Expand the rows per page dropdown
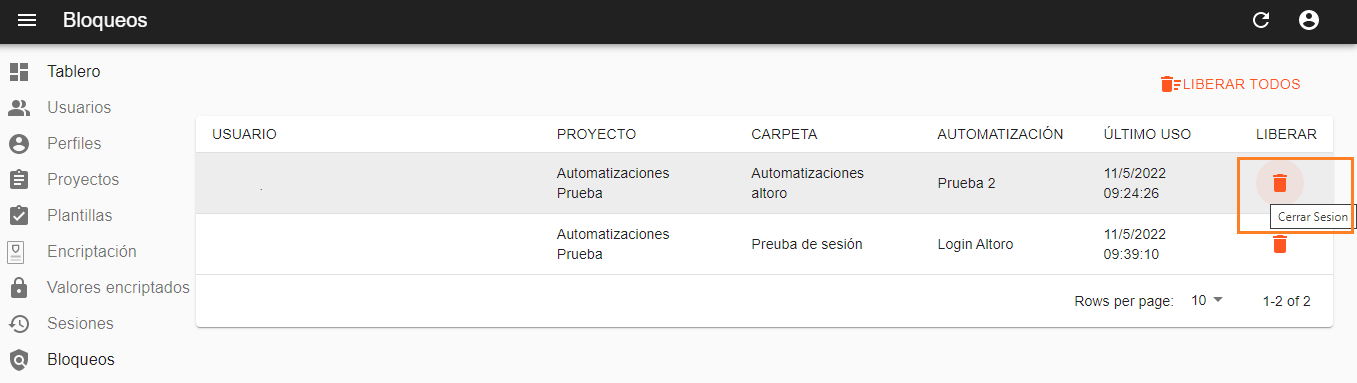 coord(1207,300)
